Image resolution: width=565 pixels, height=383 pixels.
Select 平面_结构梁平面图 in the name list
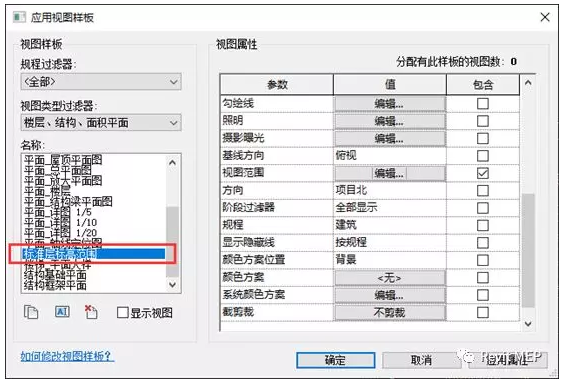(68, 201)
